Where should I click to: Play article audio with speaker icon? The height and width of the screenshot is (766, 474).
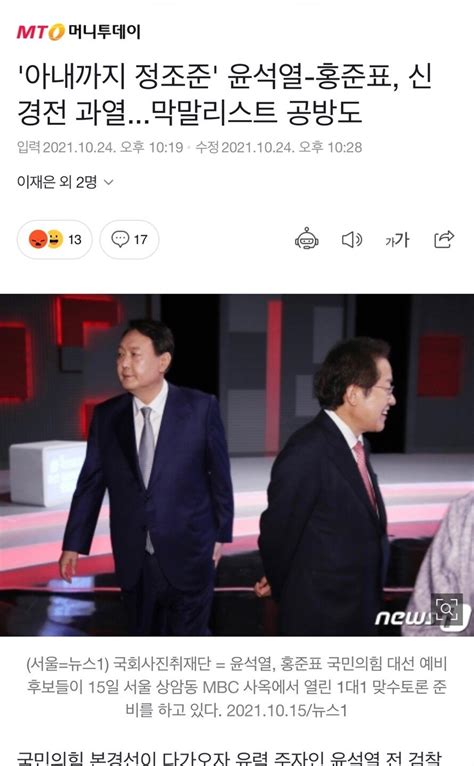(x=351, y=239)
